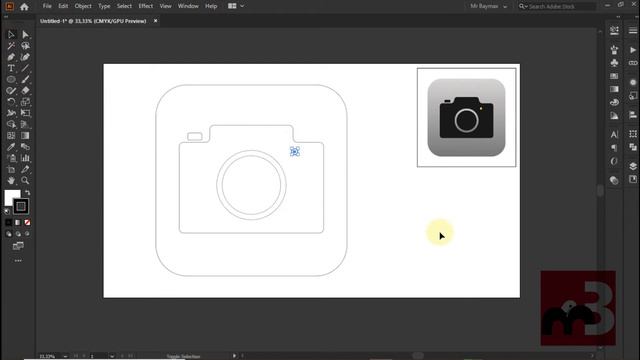
Task: Select the Width tool
Action: coord(11,113)
